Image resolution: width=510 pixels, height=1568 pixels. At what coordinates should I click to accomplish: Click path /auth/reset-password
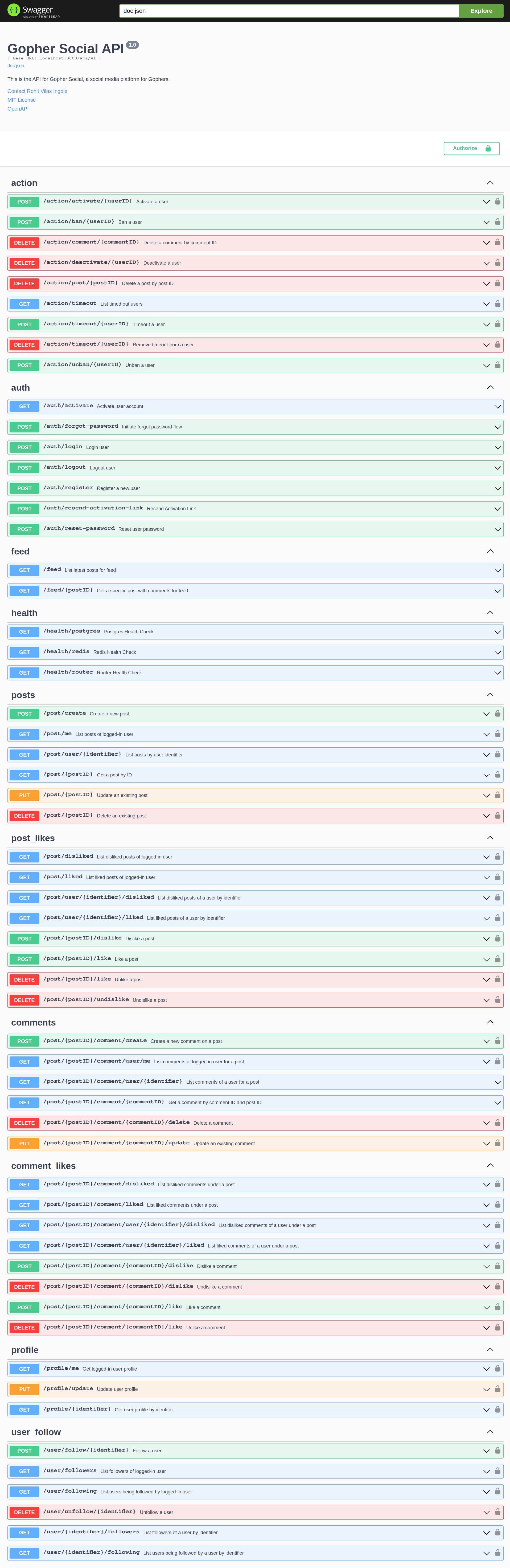click(79, 528)
